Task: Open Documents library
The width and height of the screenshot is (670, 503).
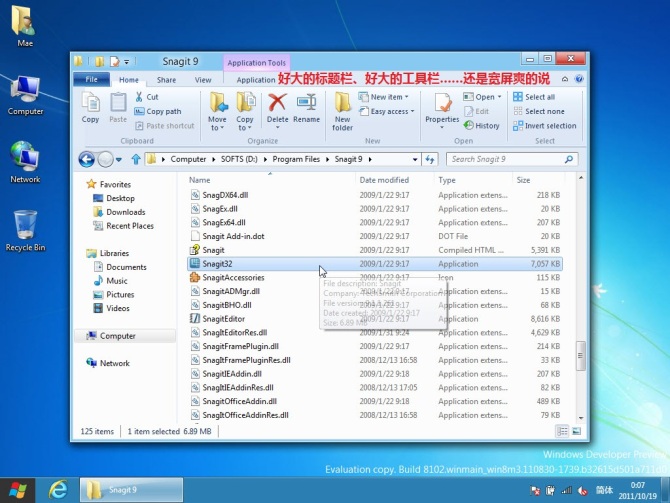Action: tap(120, 267)
